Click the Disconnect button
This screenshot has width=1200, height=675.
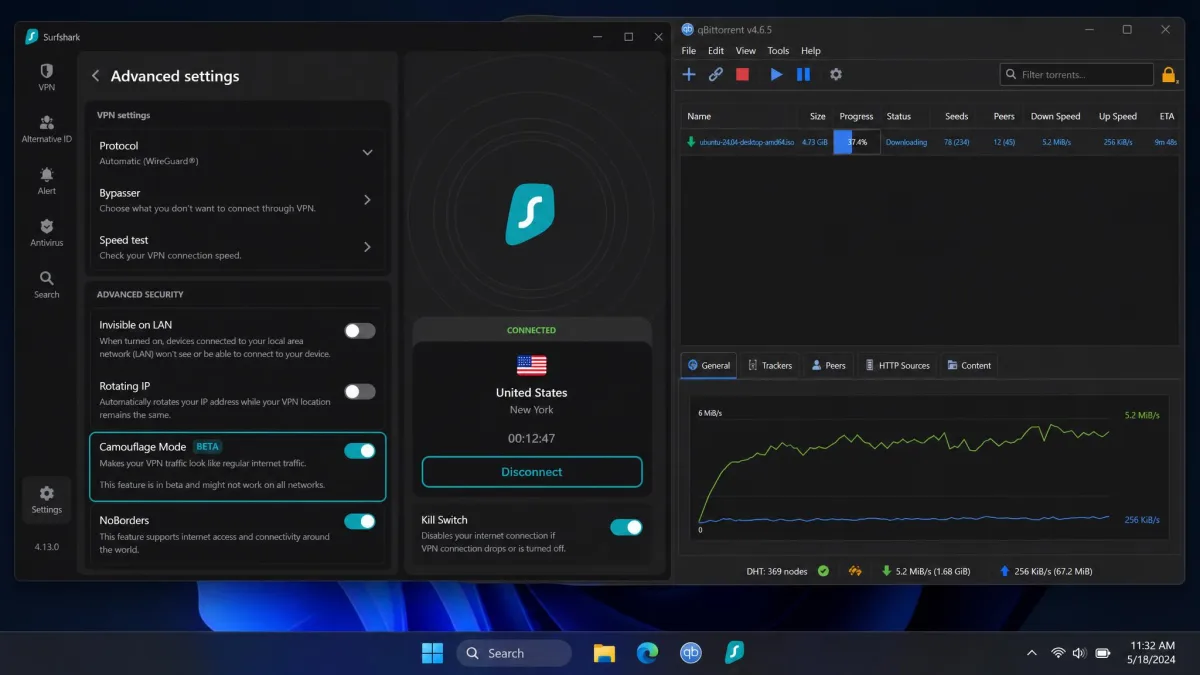(x=532, y=472)
